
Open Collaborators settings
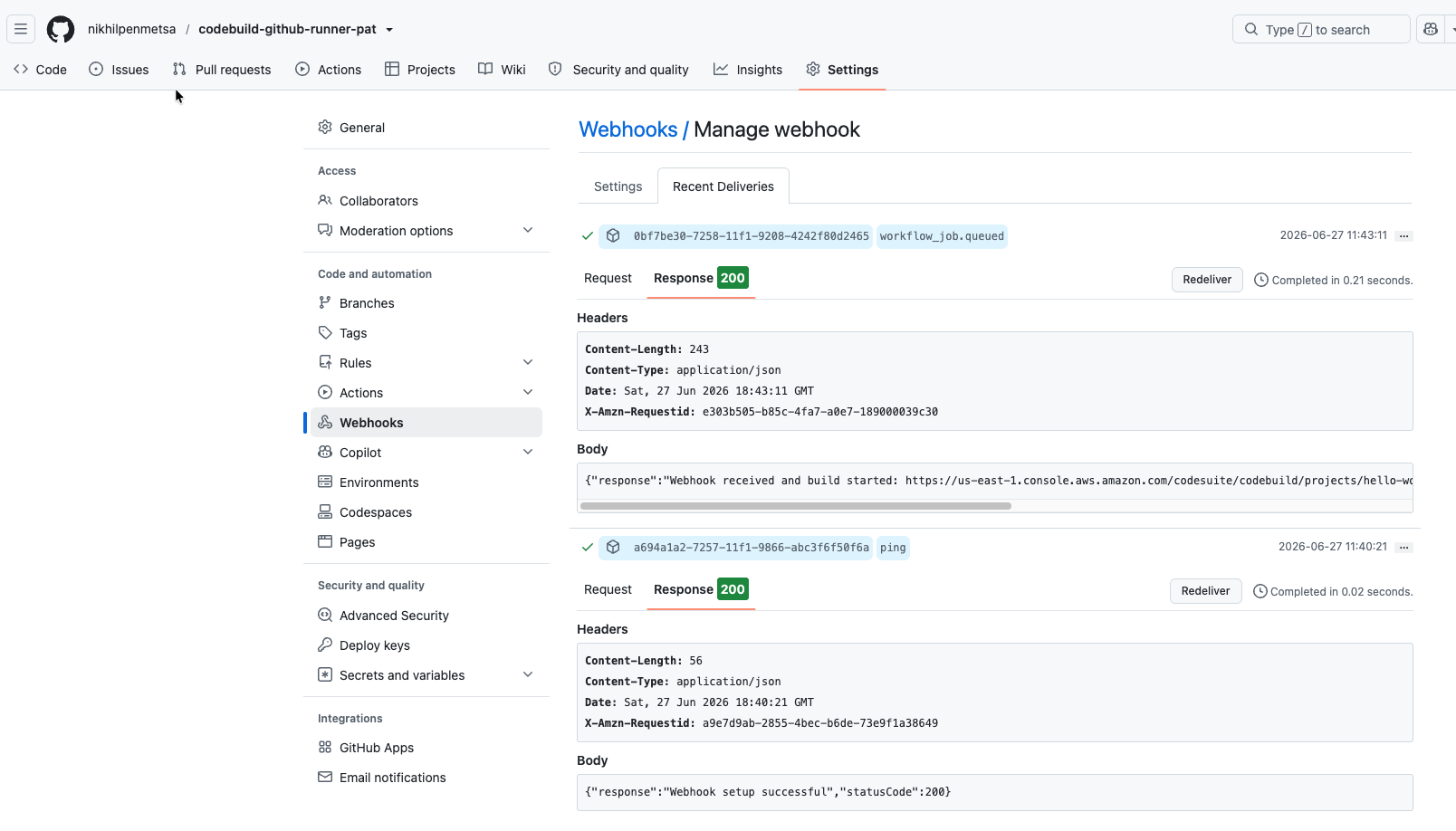(426, 201)
